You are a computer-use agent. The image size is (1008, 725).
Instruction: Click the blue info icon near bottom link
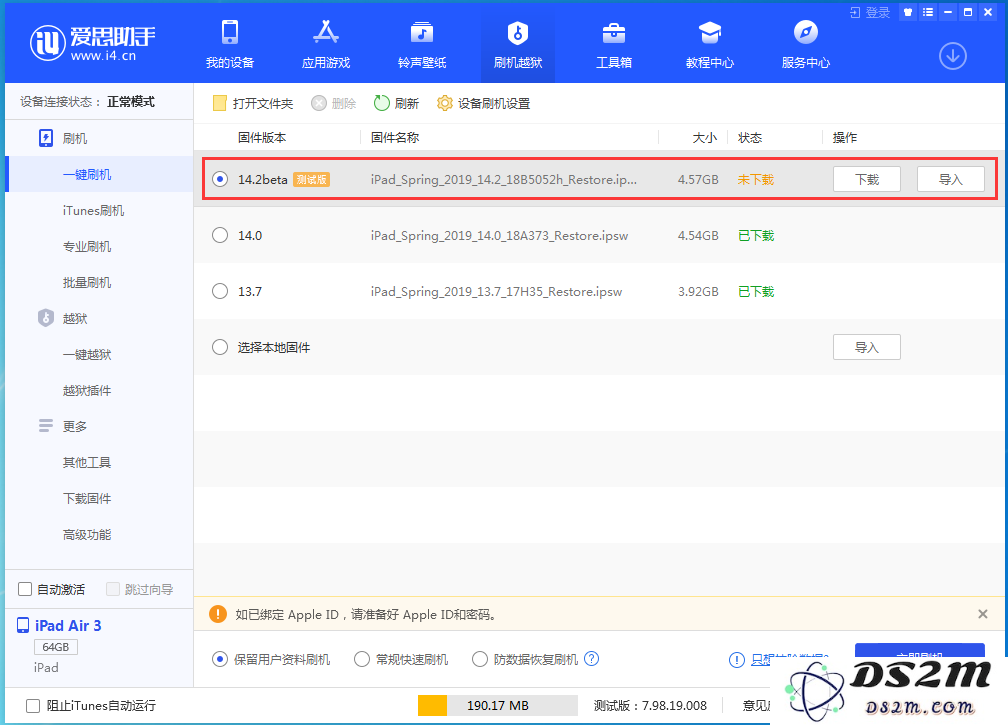737,659
